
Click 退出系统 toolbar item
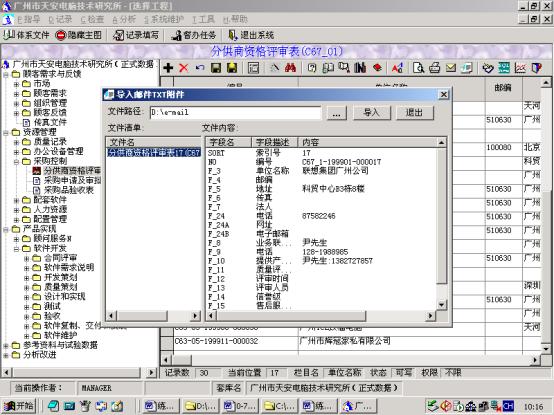coord(251,35)
